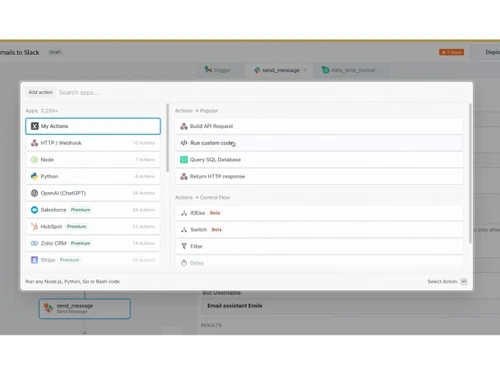
Task: Click the Query SQL Database icon
Action: coord(184,160)
